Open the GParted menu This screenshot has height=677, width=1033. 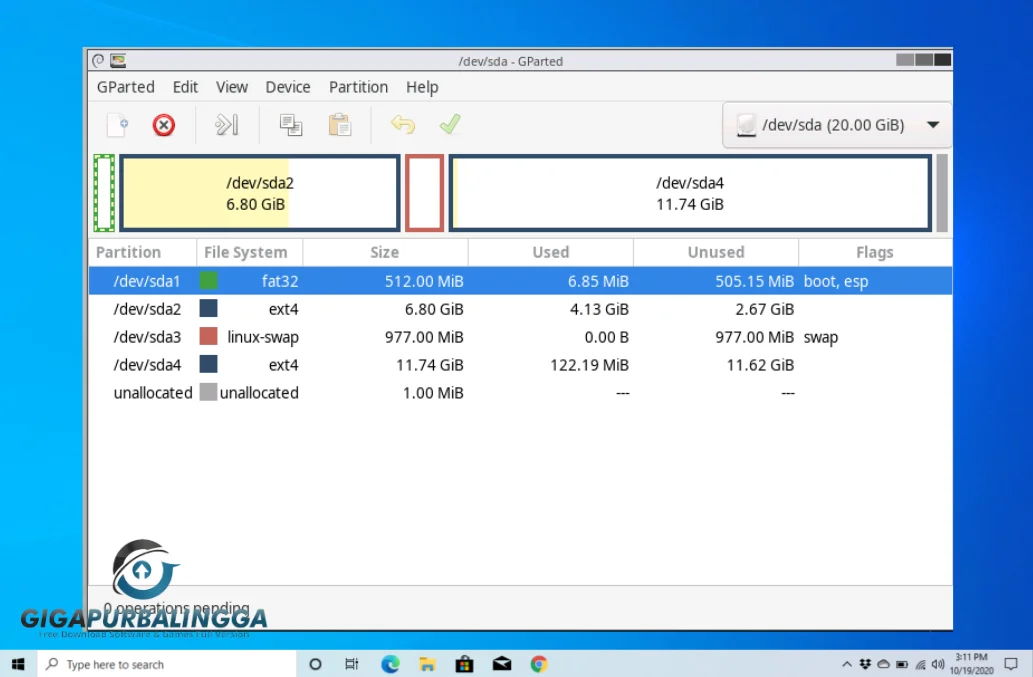pyautogui.click(x=126, y=87)
